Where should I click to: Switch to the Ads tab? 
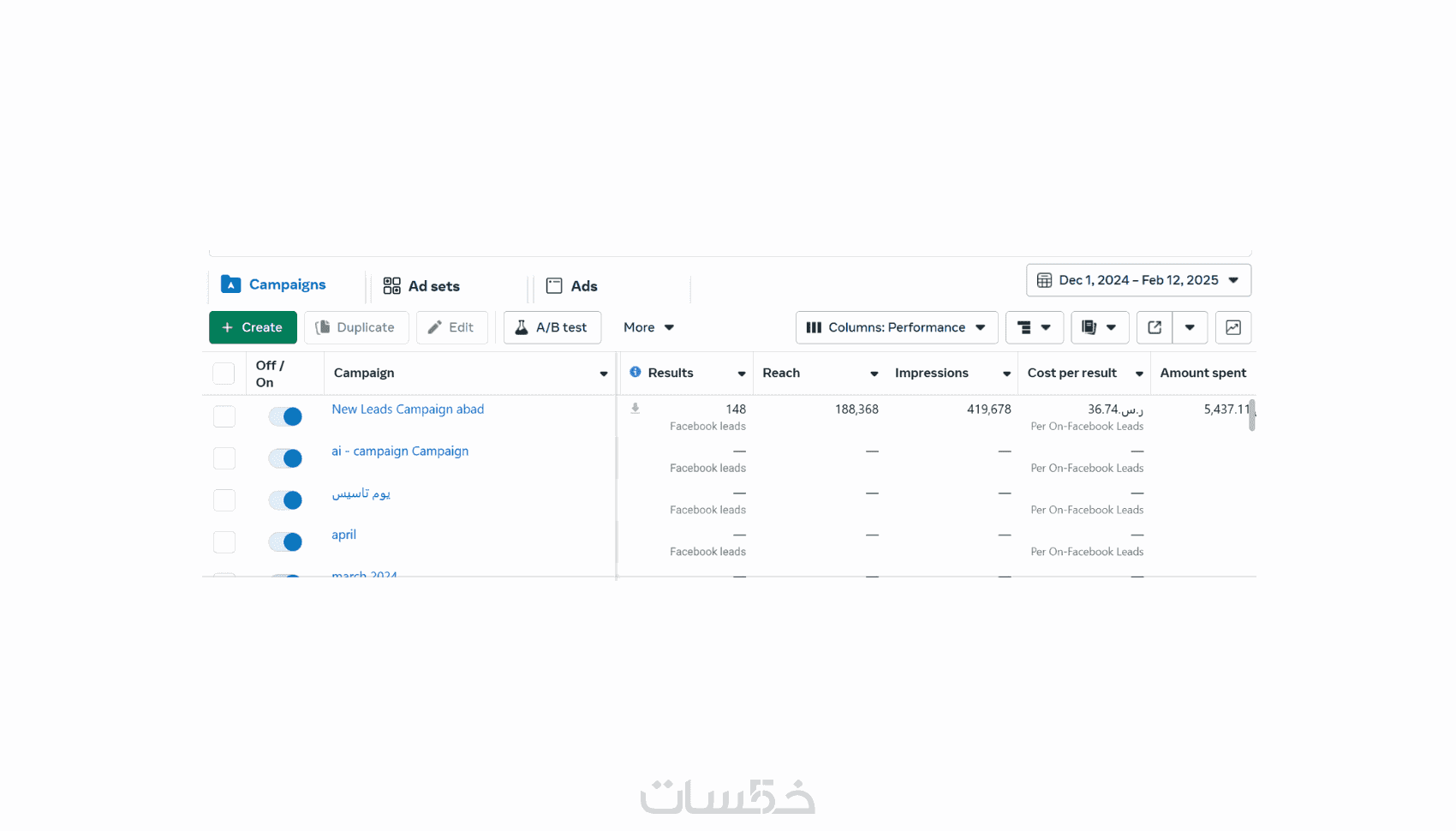tap(571, 286)
